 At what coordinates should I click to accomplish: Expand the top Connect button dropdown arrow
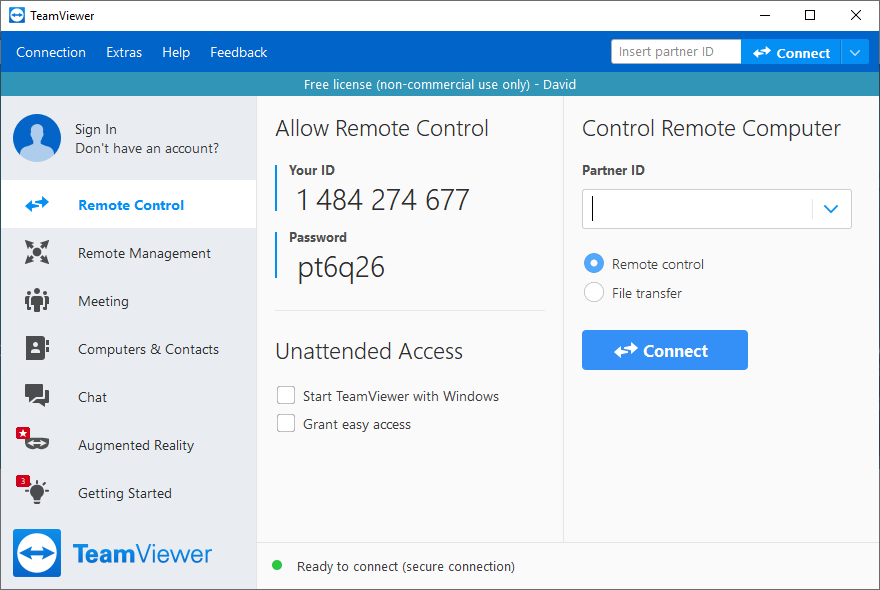(855, 53)
